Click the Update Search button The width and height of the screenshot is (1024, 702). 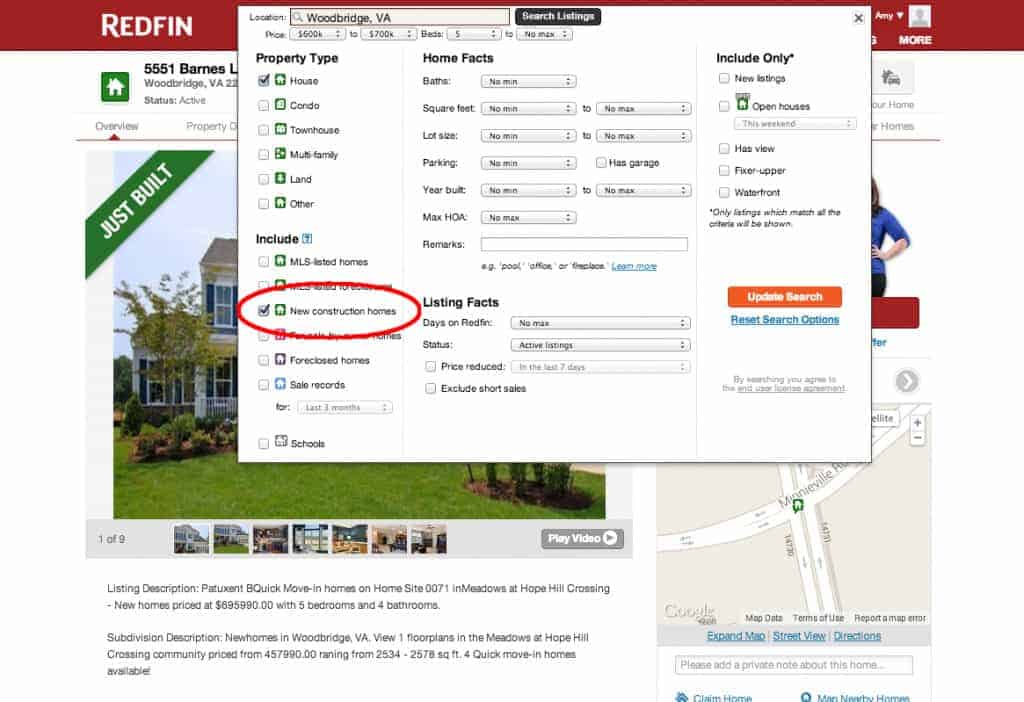coord(784,296)
